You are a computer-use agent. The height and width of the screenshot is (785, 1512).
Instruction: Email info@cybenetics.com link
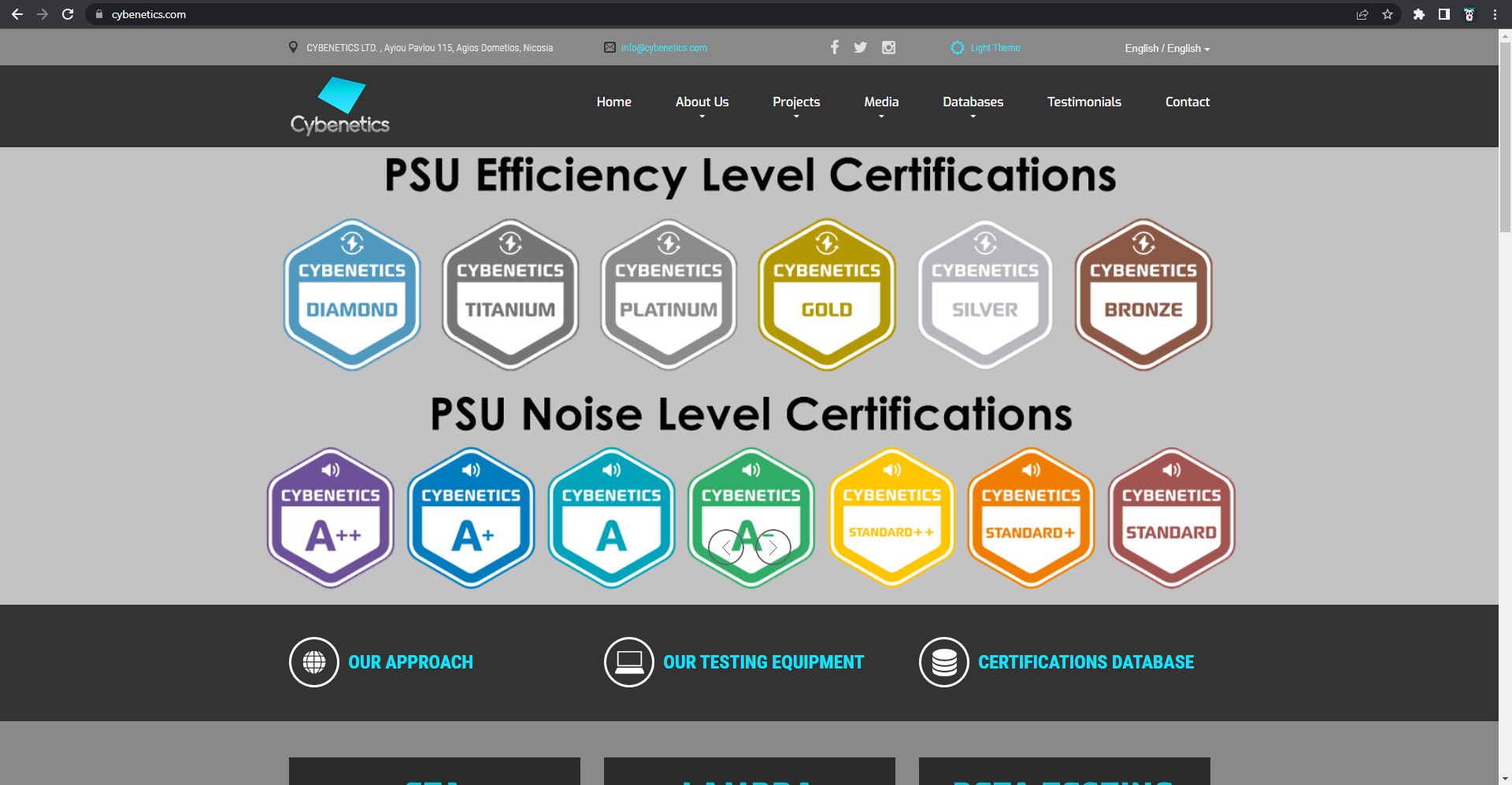tap(664, 48)
